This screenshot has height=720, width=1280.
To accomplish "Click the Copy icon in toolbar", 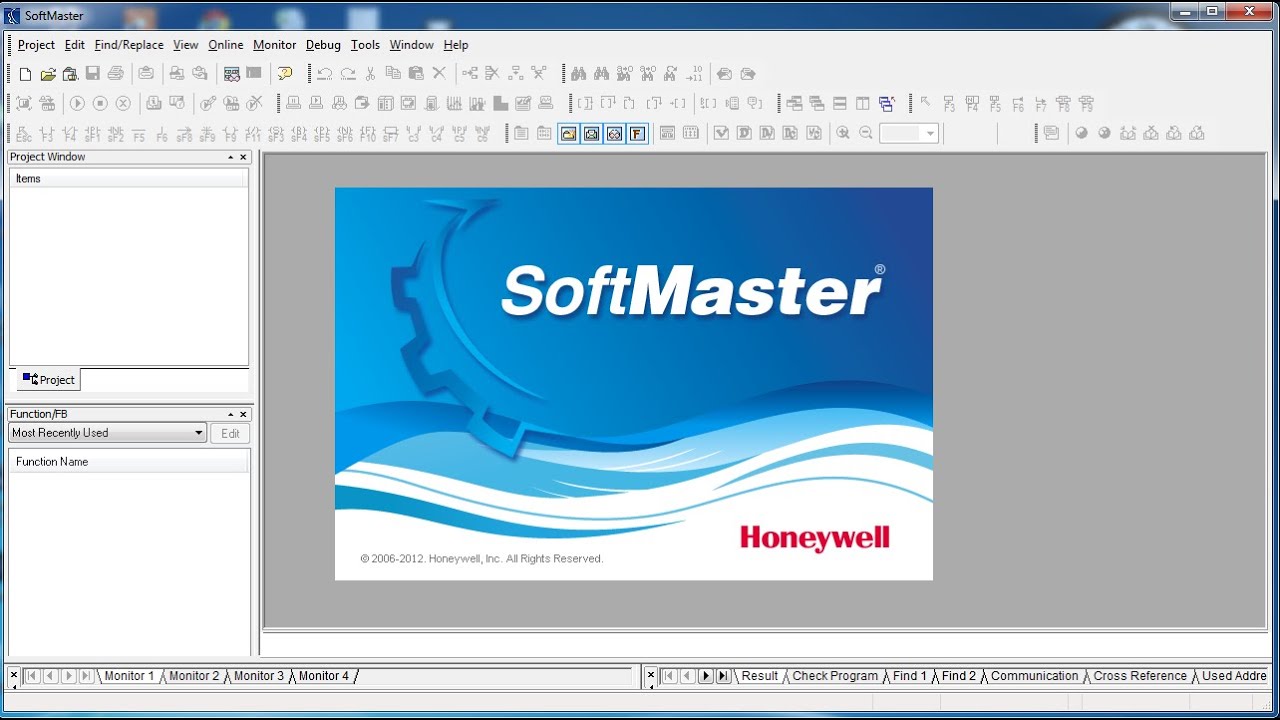I will (x=393, y=73).
